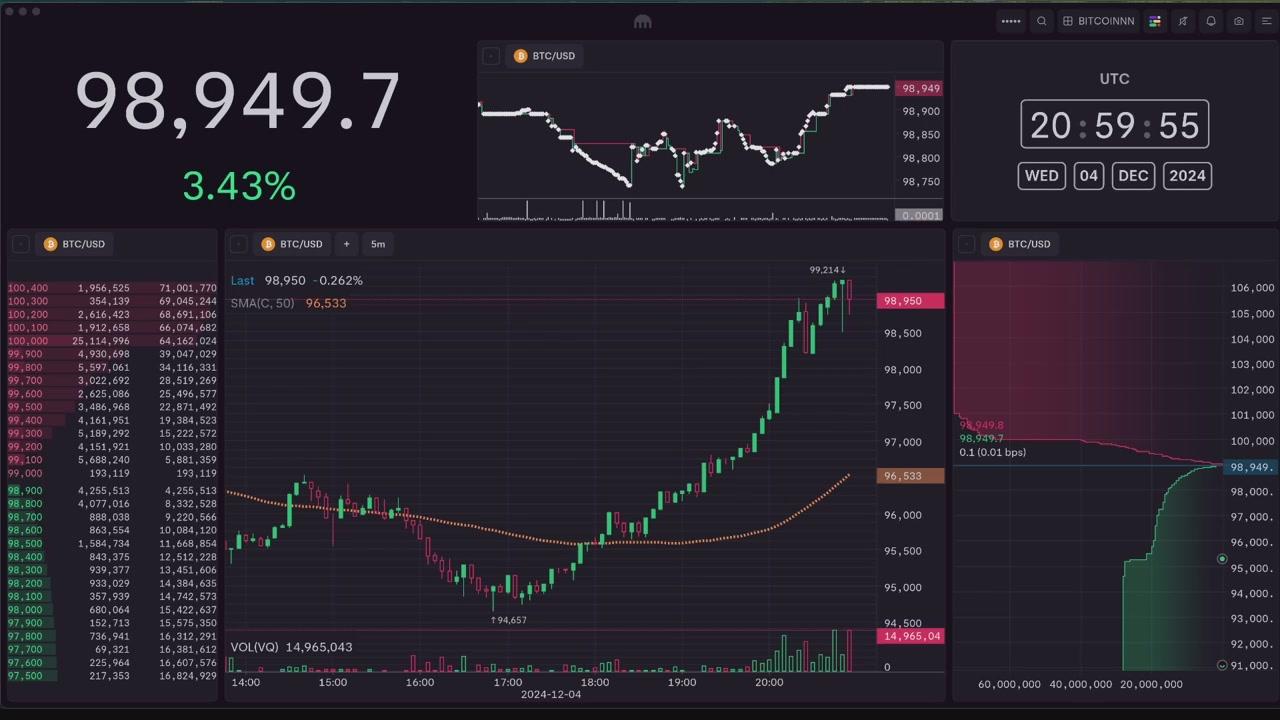Click the 2024 year box

(x=1187, y=176)
